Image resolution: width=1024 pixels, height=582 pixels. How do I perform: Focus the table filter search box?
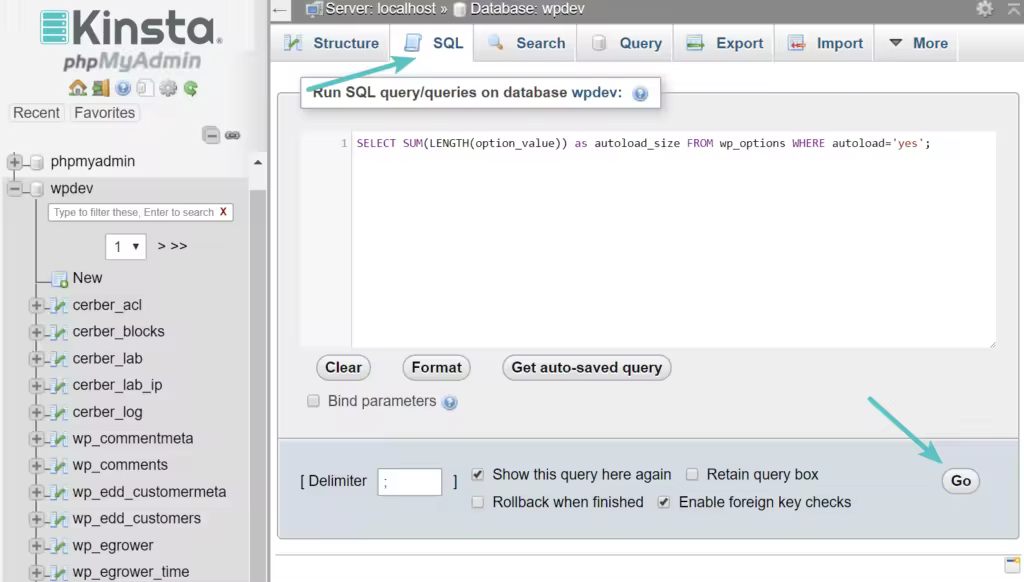pyautogui.click(x=134, y=212)
